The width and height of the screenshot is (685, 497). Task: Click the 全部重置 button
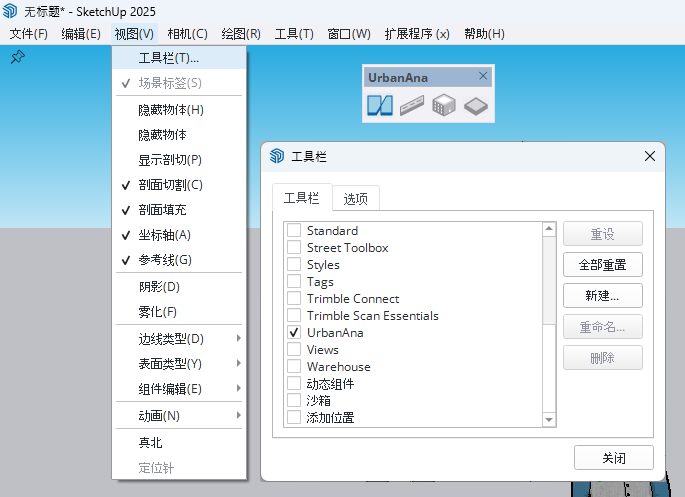pos(602,265)
